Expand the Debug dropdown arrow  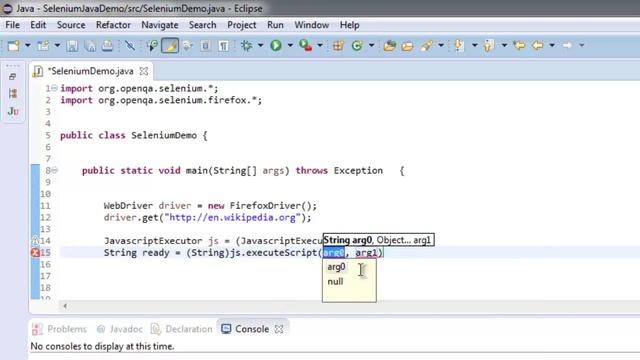[x=260, y=45]
